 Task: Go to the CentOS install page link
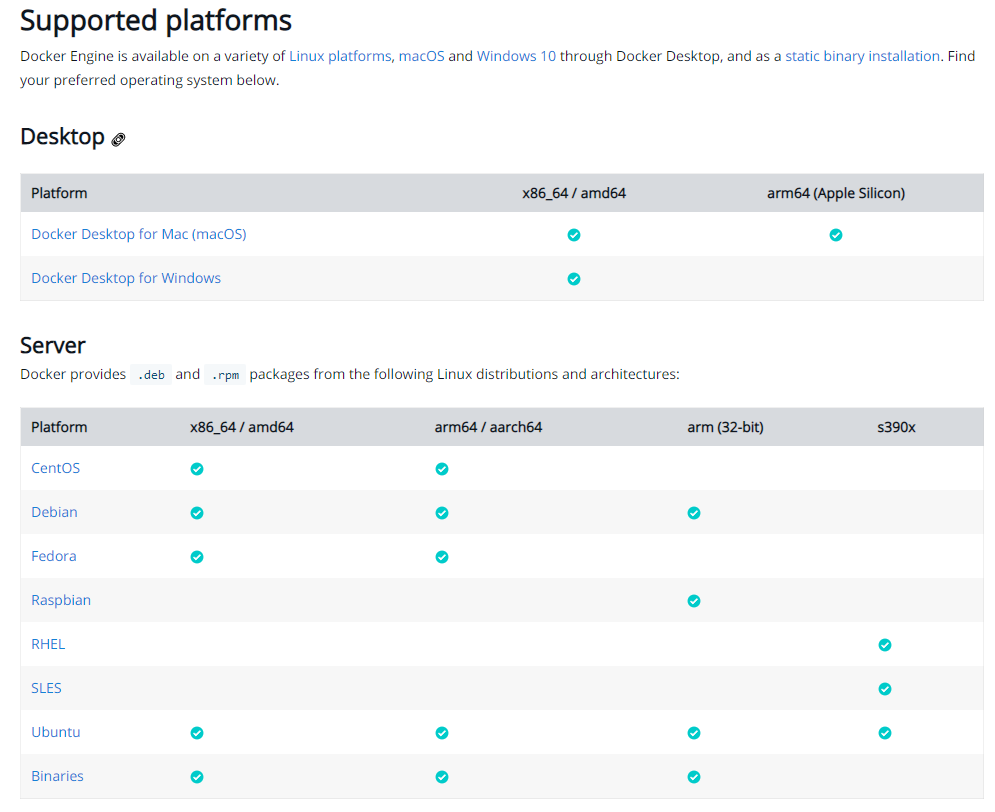(x=56, y=468)
